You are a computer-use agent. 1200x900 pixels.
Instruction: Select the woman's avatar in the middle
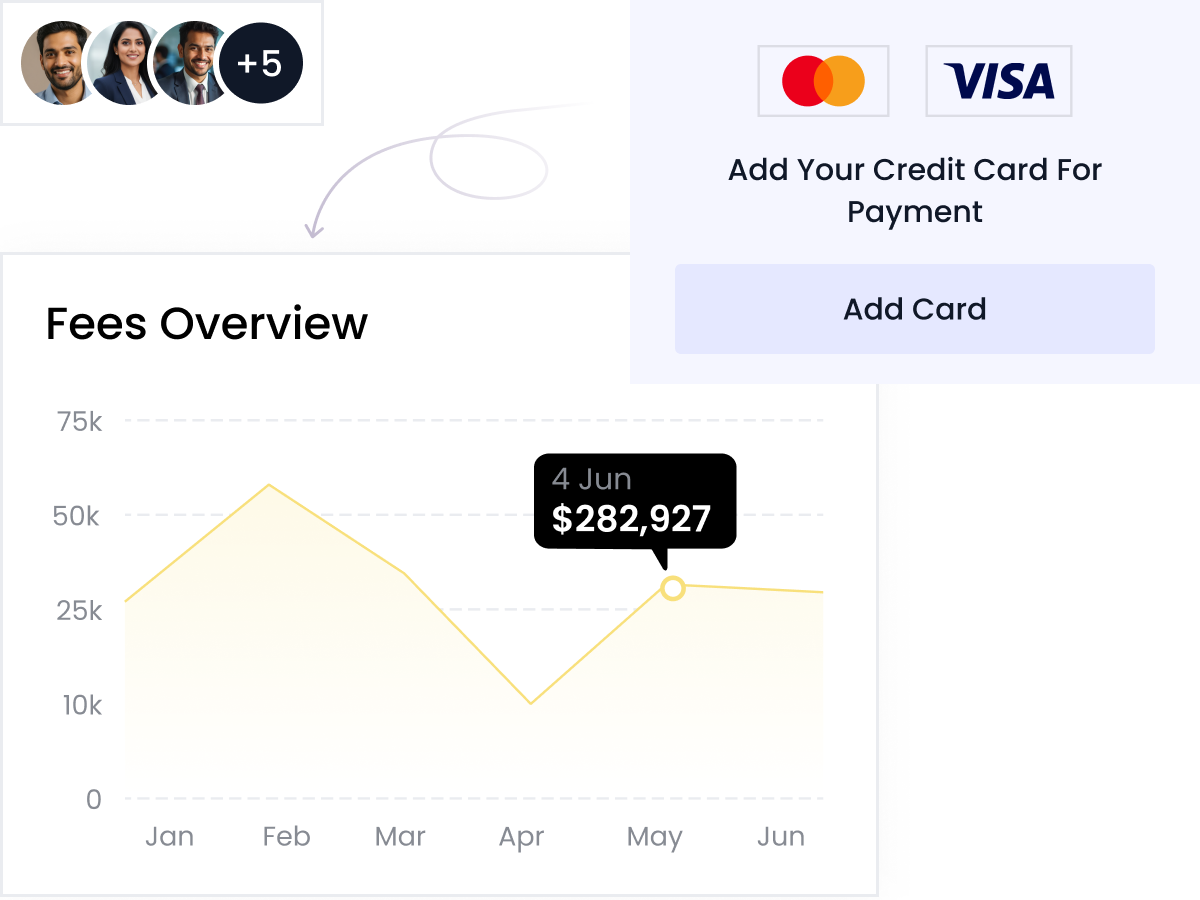click(126, 64)
